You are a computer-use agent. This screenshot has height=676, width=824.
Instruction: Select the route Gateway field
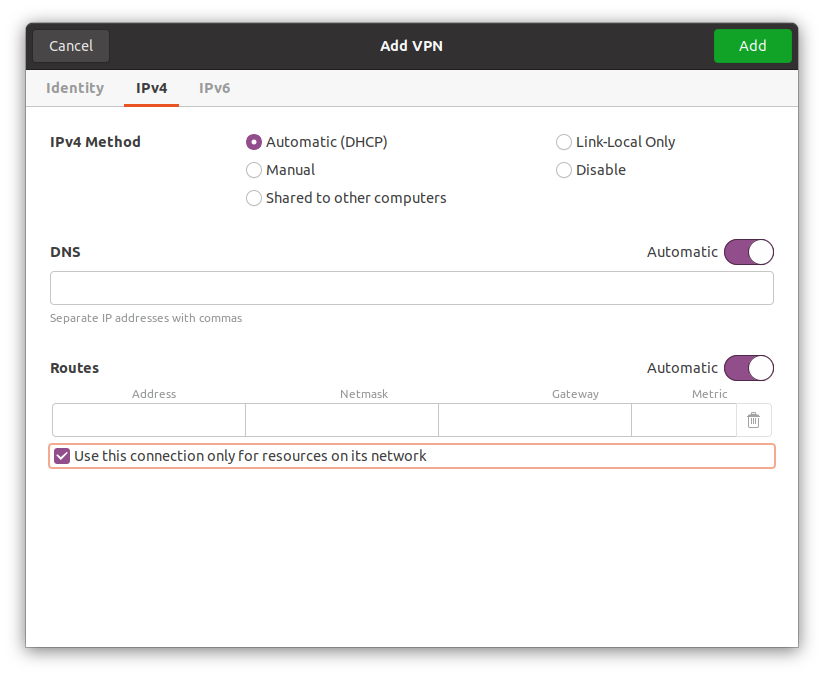pos(535,421)
